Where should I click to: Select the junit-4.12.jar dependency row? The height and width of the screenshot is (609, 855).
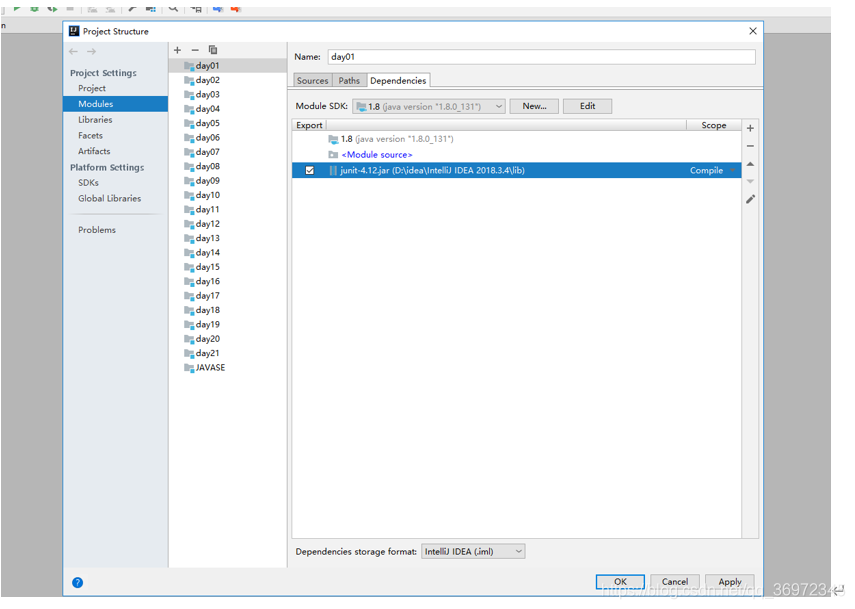point(516,171)
